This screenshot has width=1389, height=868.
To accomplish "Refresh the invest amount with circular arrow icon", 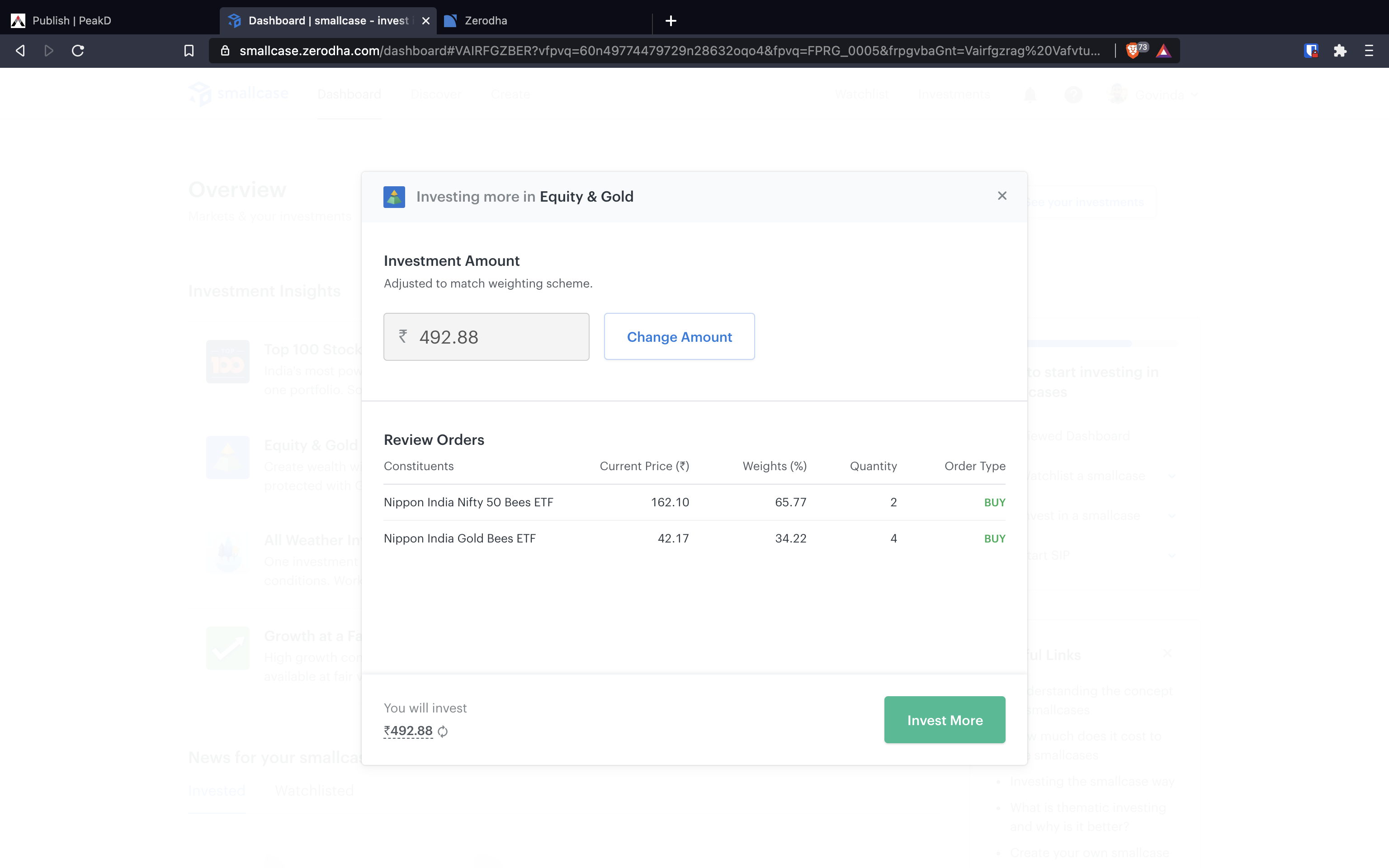I will pyautogui.click(x=443, y=731).
